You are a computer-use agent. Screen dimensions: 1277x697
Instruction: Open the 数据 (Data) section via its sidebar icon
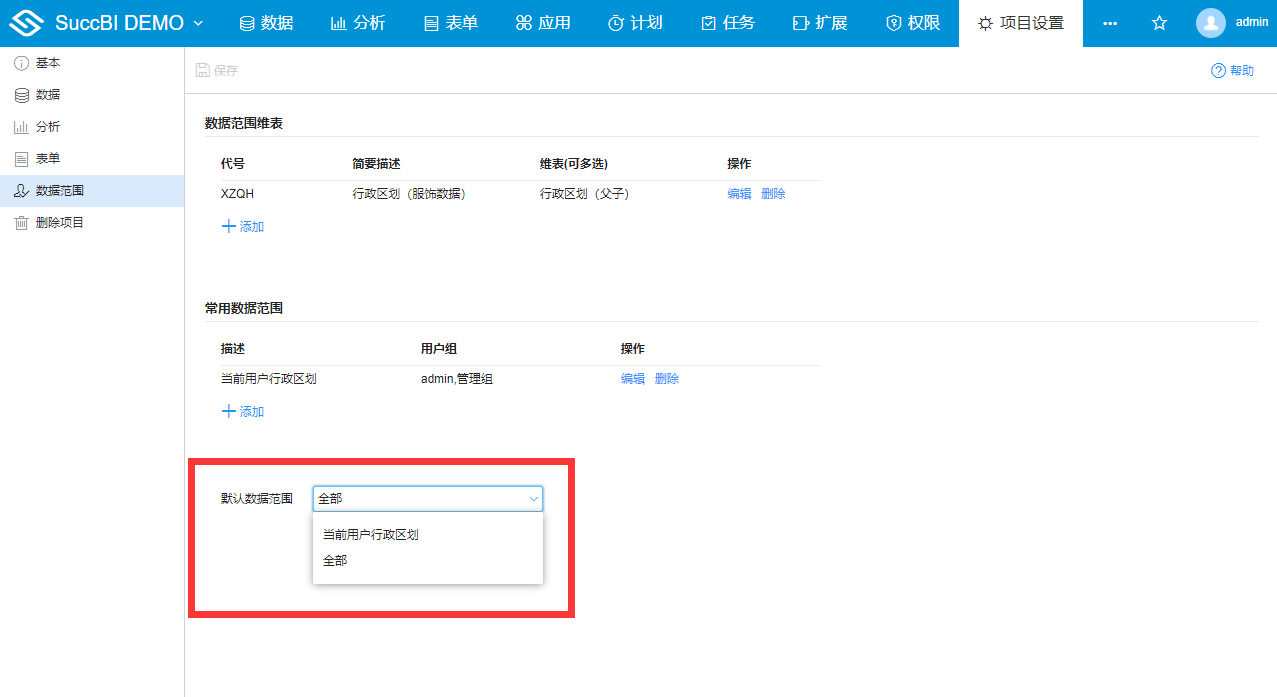pyautogui.click(x=23, y=94)
